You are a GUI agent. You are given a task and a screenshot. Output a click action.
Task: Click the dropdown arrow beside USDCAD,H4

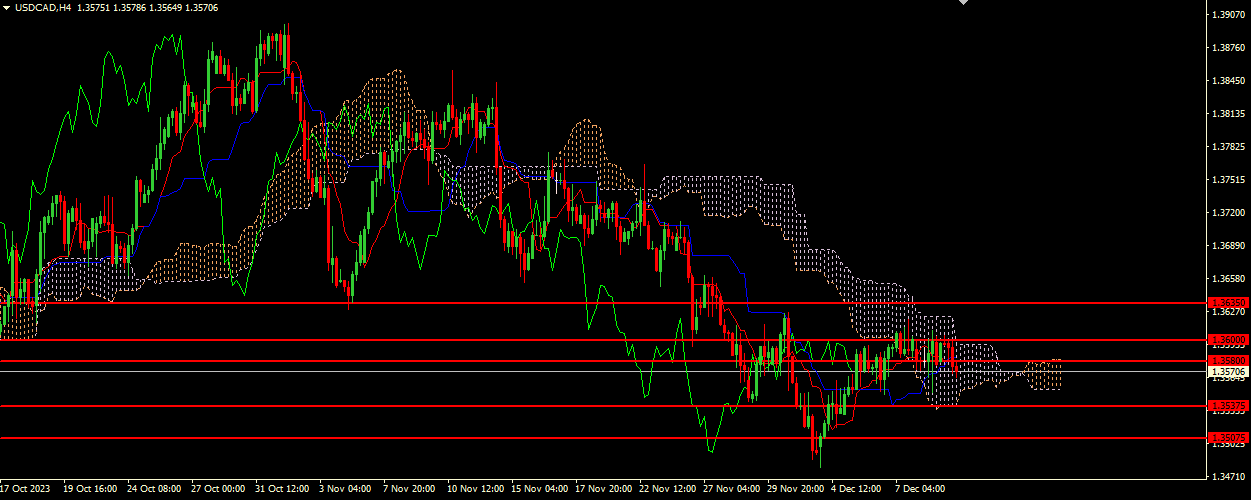[6, 7]
